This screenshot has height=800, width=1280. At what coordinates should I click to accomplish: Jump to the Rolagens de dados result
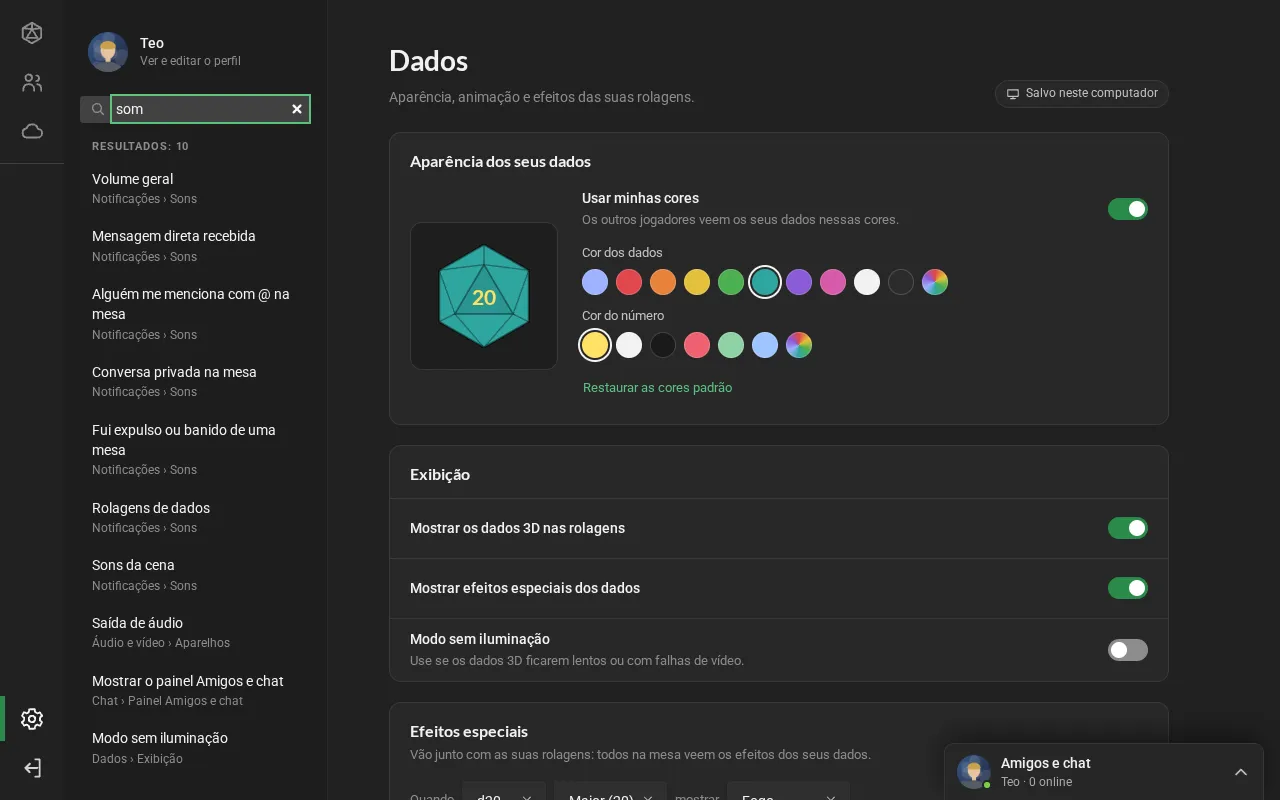tap(195, 517)
